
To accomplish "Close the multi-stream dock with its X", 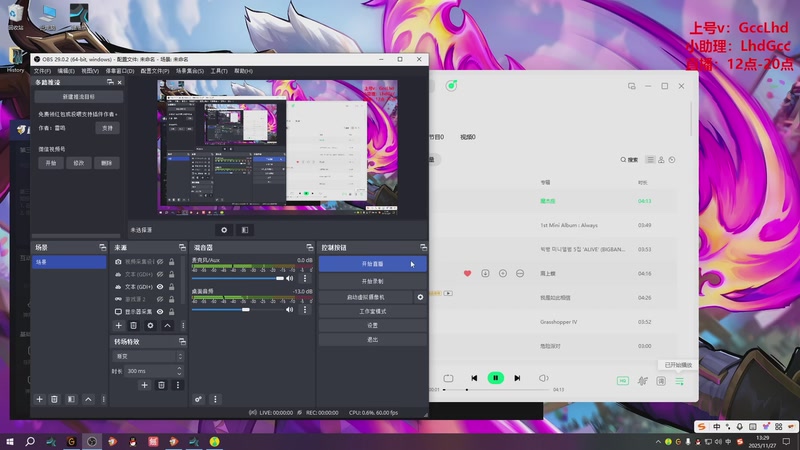I will 120,82.
